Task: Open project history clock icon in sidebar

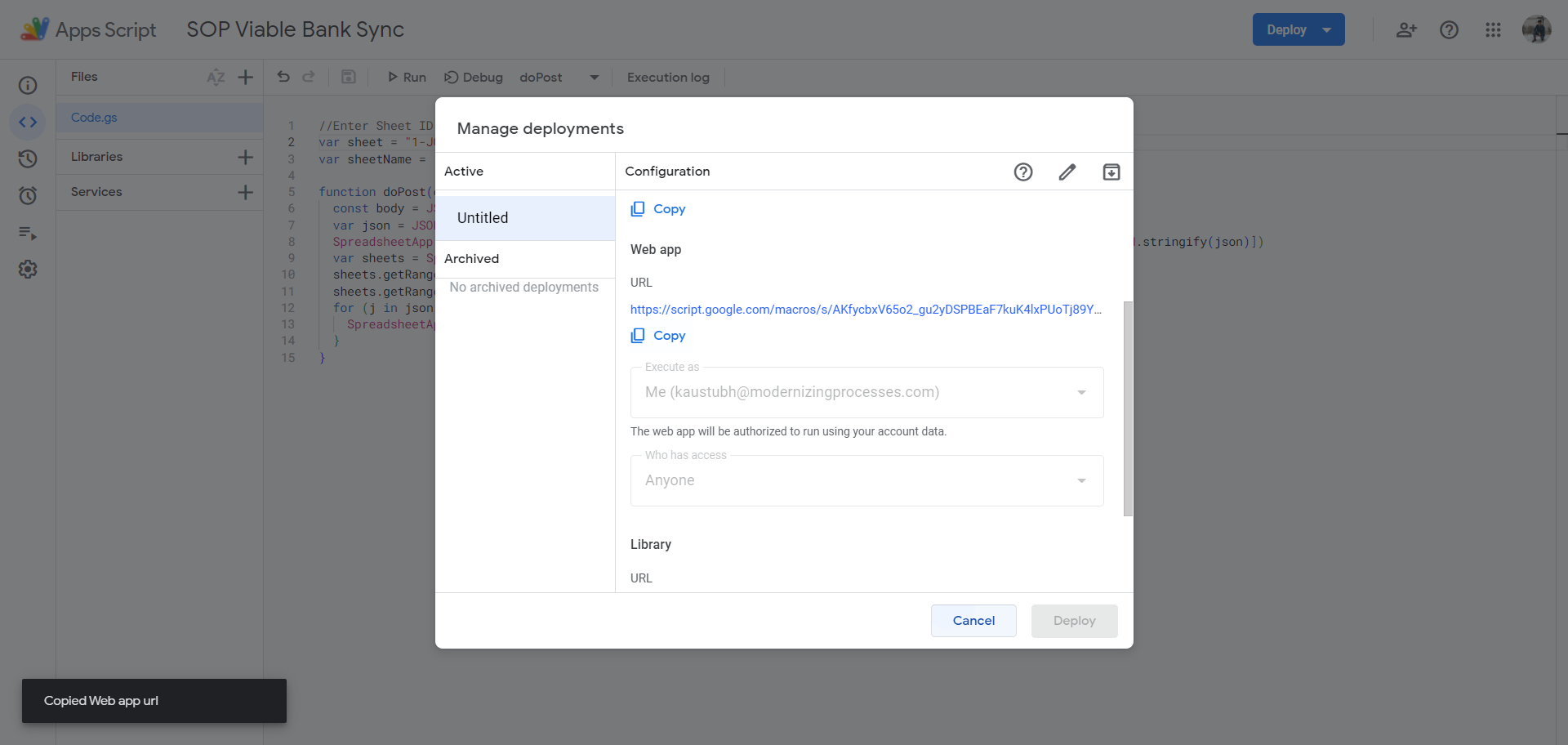Action: click(28, 158)
